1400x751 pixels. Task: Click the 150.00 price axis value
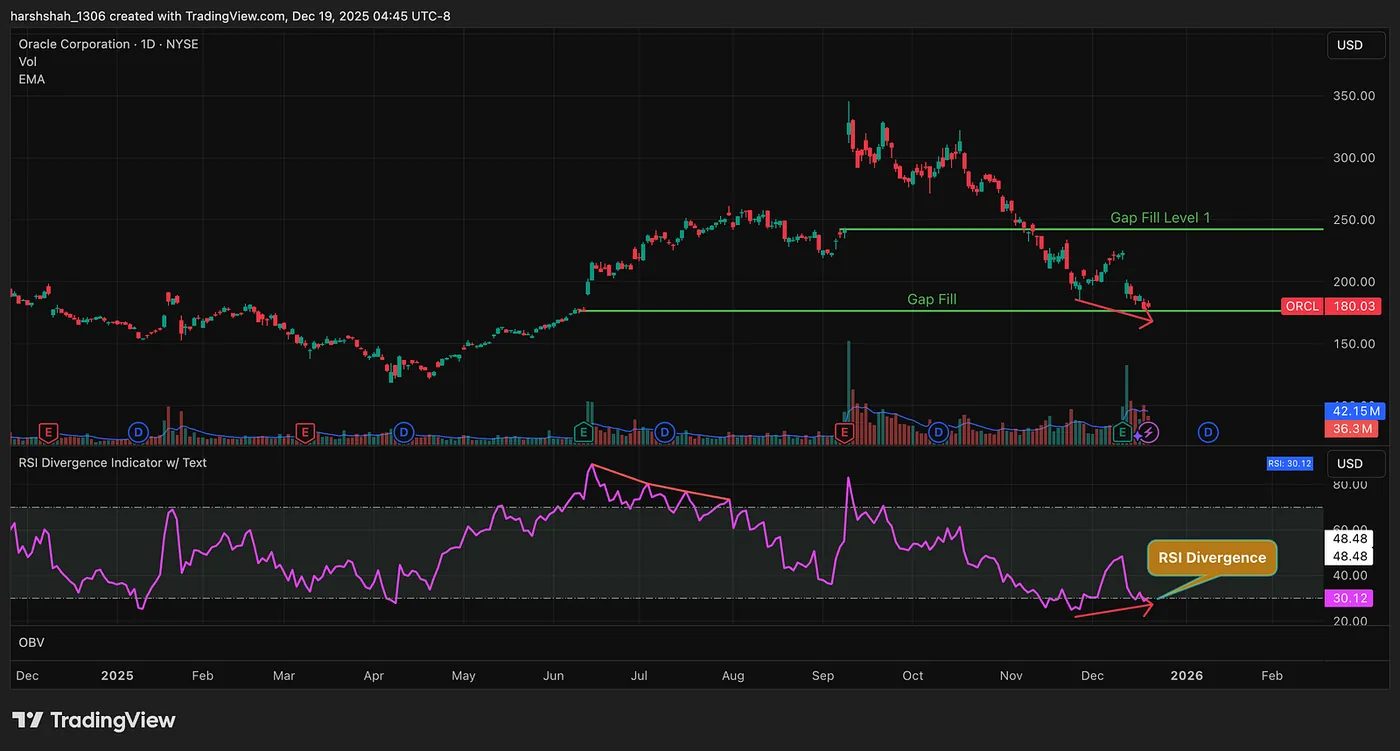(1352, 344)
